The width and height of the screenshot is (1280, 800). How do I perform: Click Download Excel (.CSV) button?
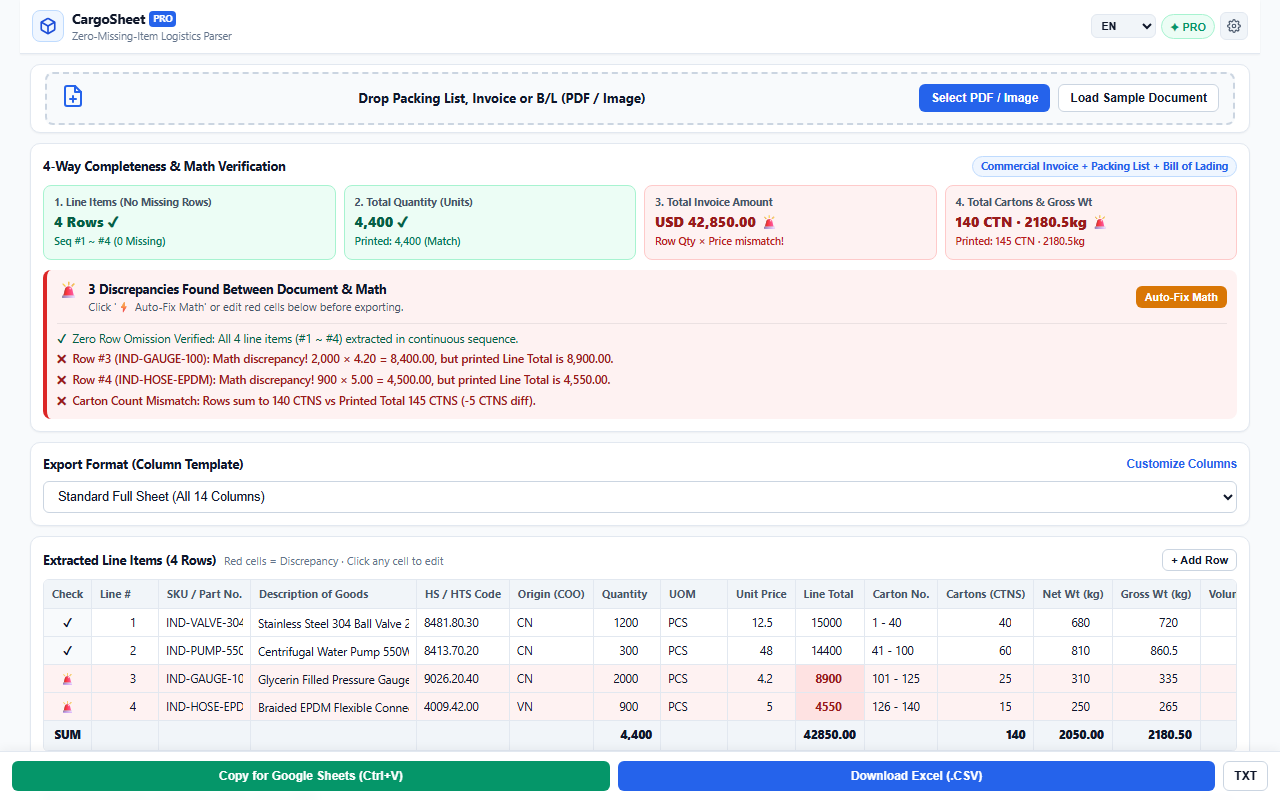tap(917, 776)
